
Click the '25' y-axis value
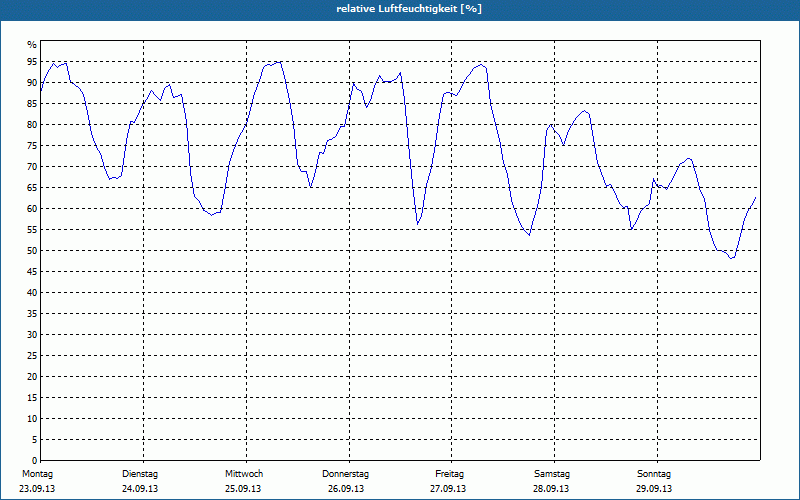[32, 356]
